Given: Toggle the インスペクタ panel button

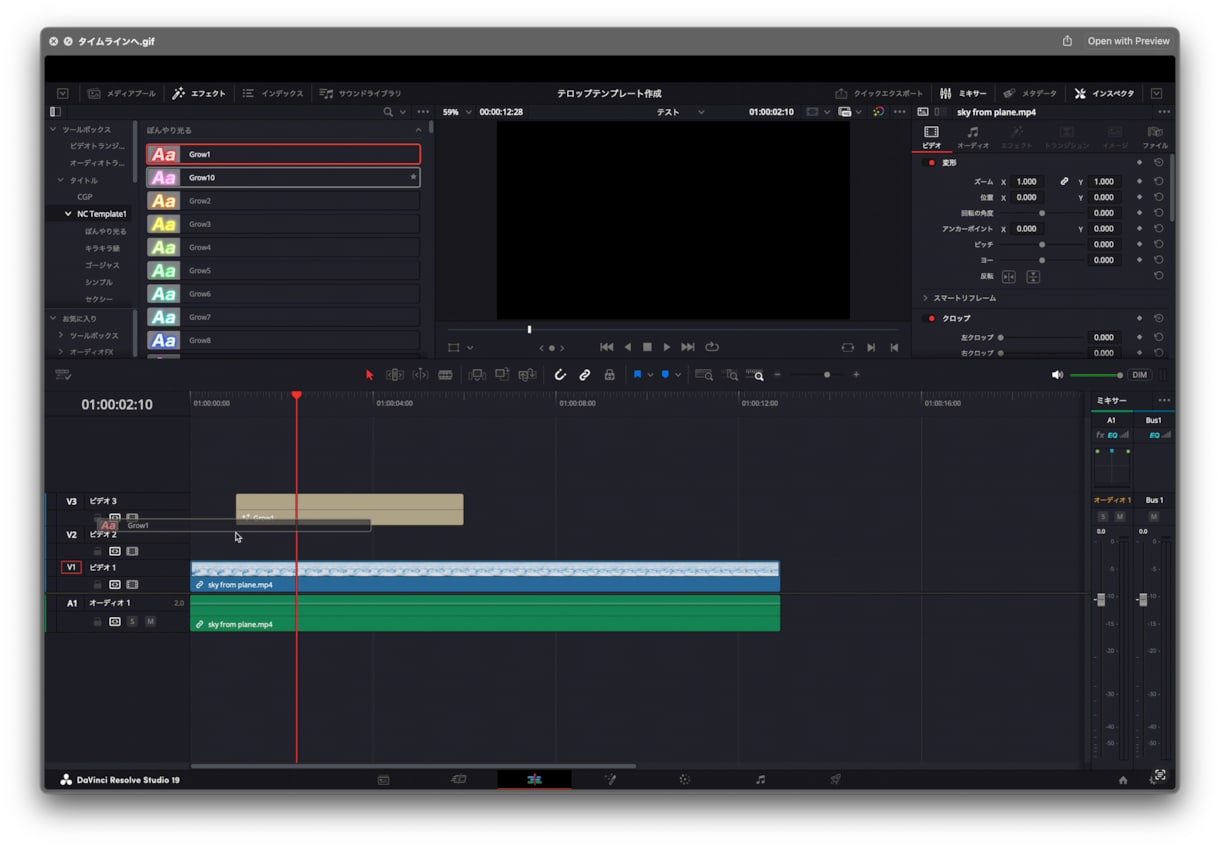Looking at the screenshot, I should (x=1105, y=93).
